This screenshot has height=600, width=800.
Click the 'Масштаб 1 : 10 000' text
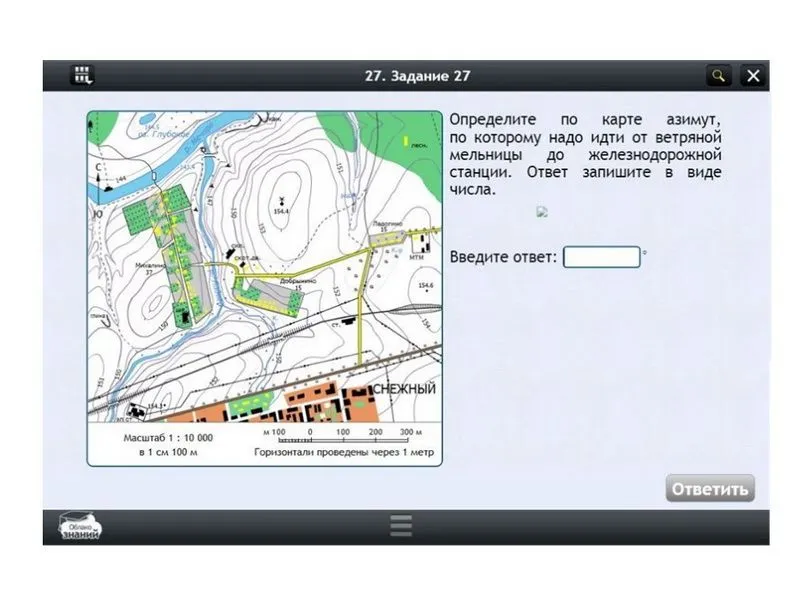coord(168,438)
